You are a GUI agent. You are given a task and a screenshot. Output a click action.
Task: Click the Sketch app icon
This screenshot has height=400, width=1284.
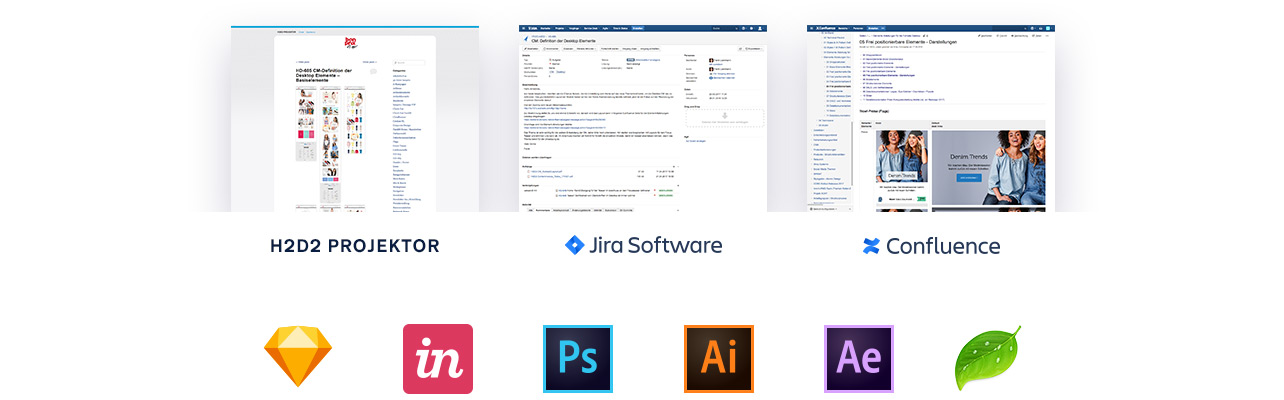[297, 358]
